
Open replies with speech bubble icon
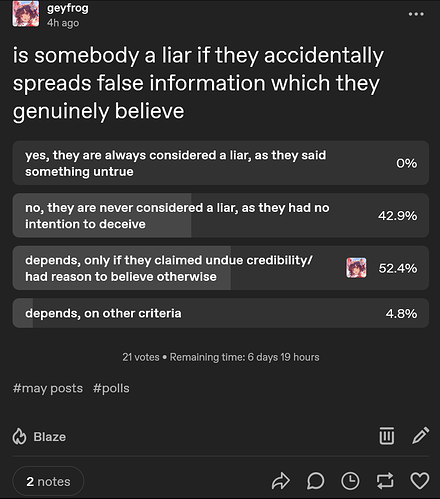pos(315,481)
